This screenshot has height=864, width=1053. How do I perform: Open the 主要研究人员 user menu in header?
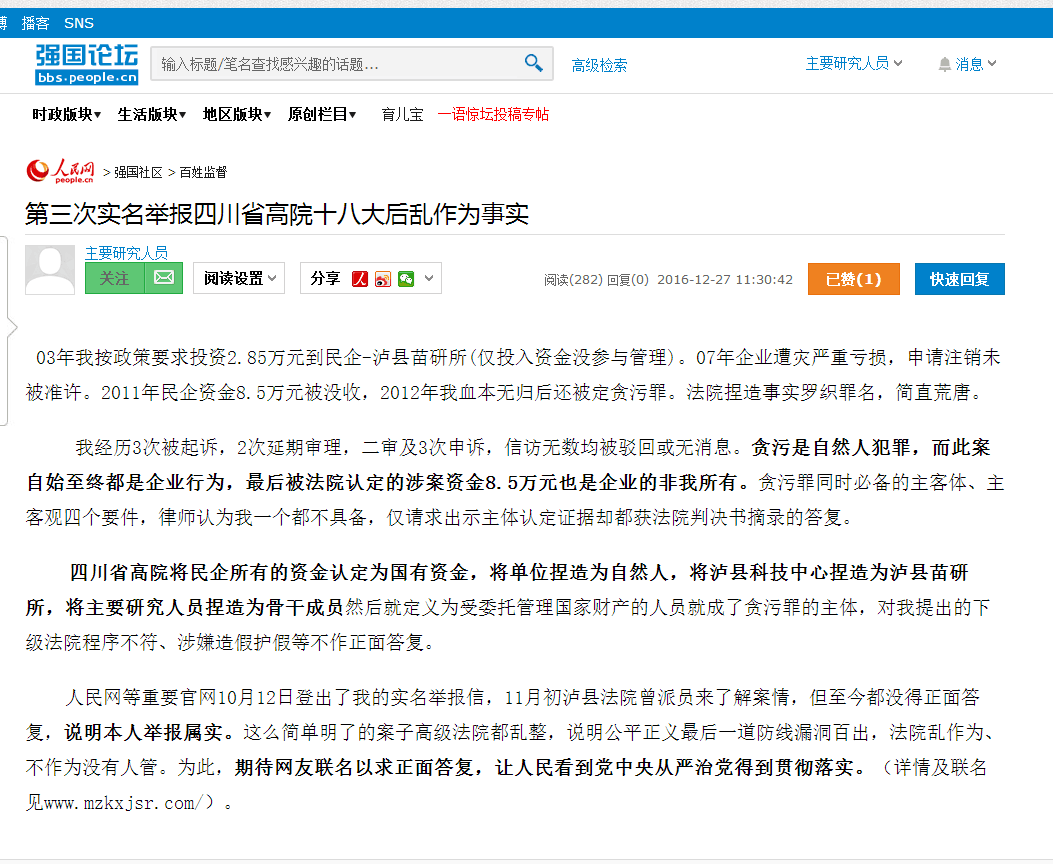click(854, 63)
